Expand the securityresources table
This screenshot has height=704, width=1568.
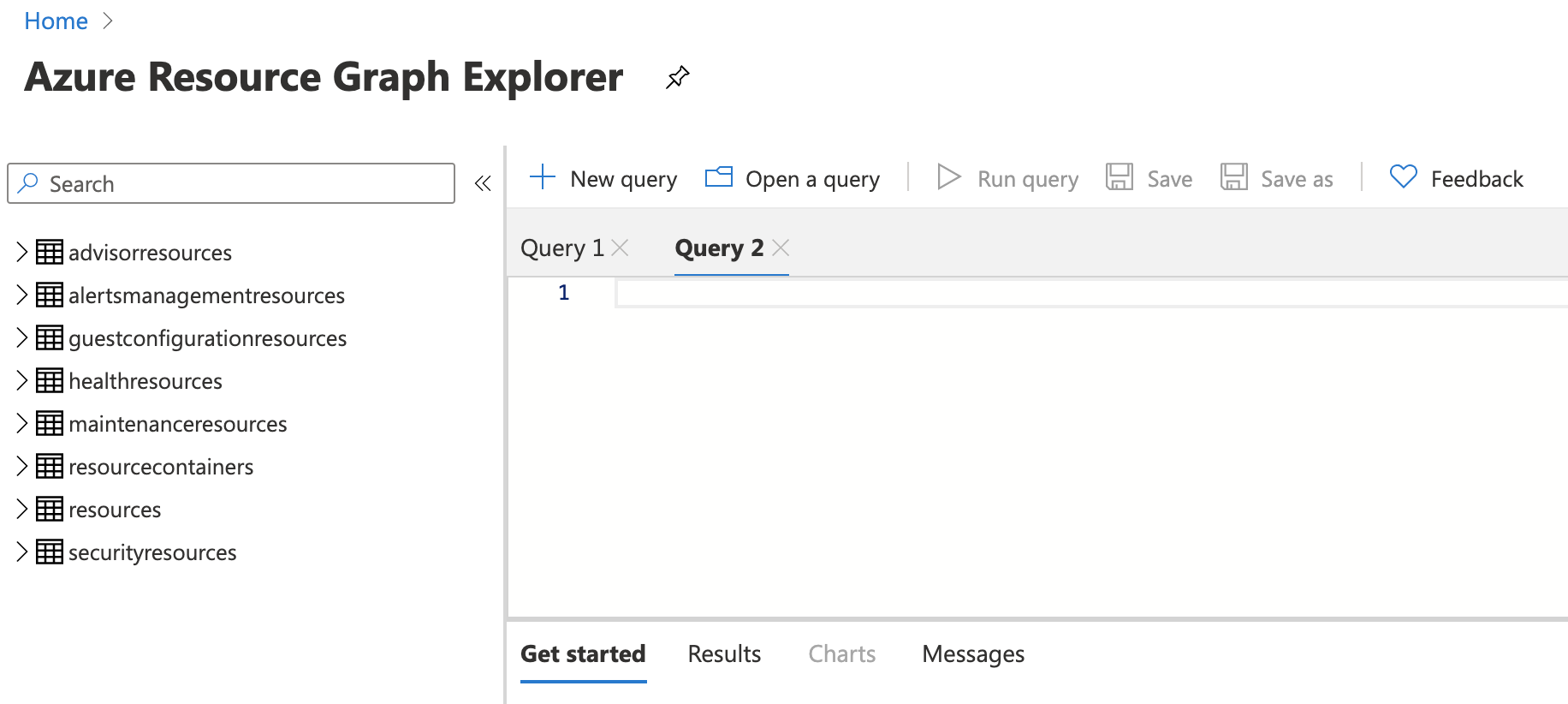click(22, 552)
